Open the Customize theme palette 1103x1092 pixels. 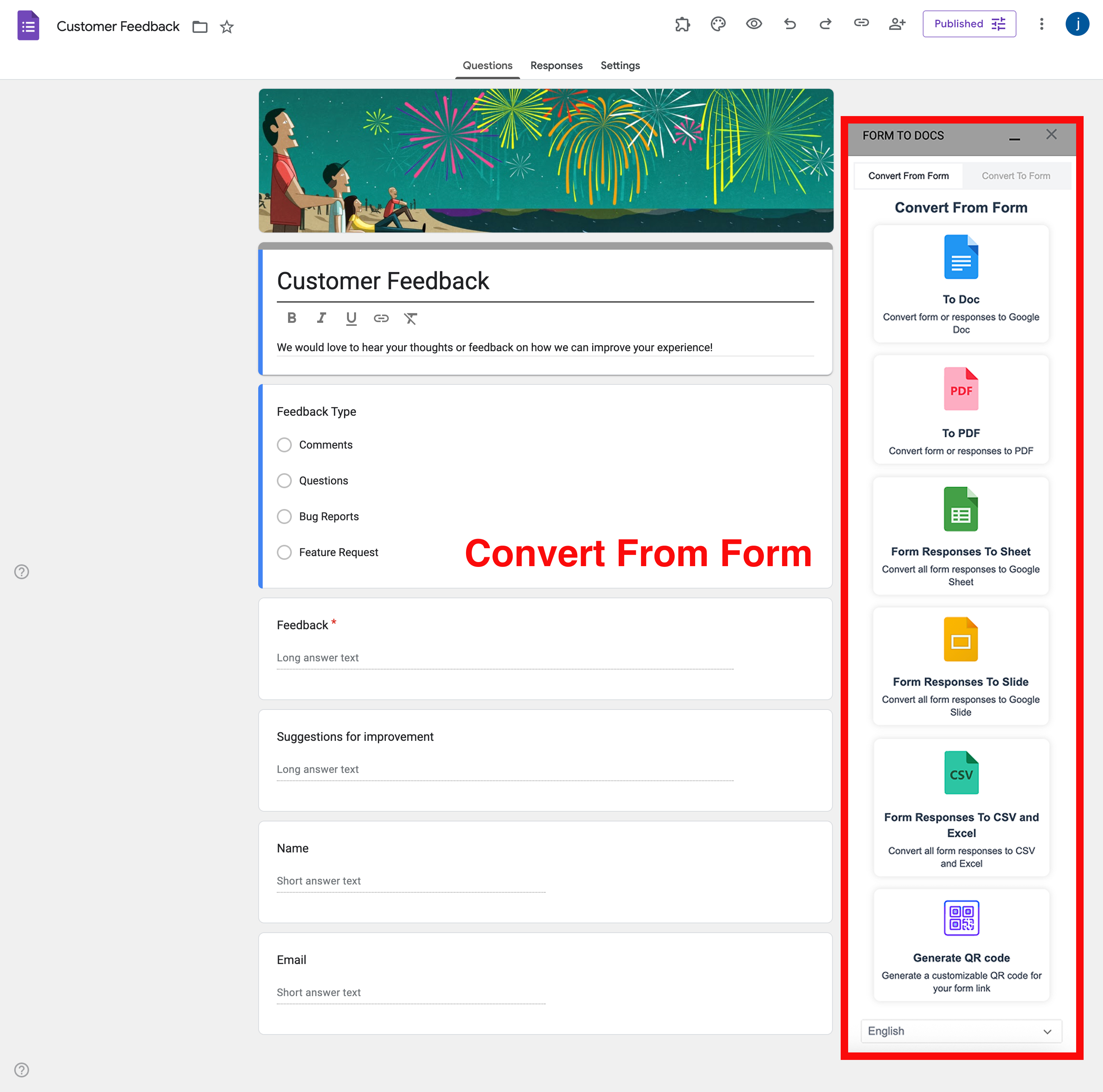(x=718, y=24)
